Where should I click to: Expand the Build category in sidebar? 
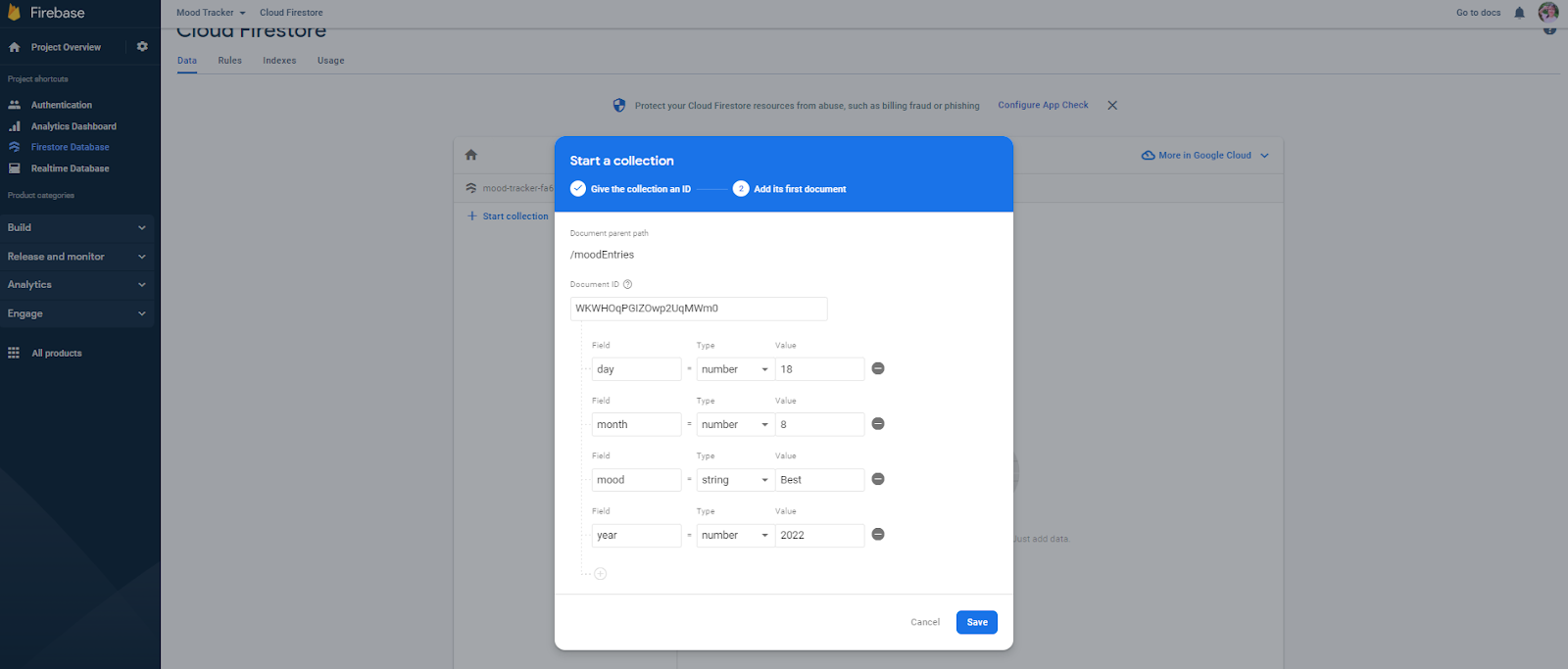point(76,227)
